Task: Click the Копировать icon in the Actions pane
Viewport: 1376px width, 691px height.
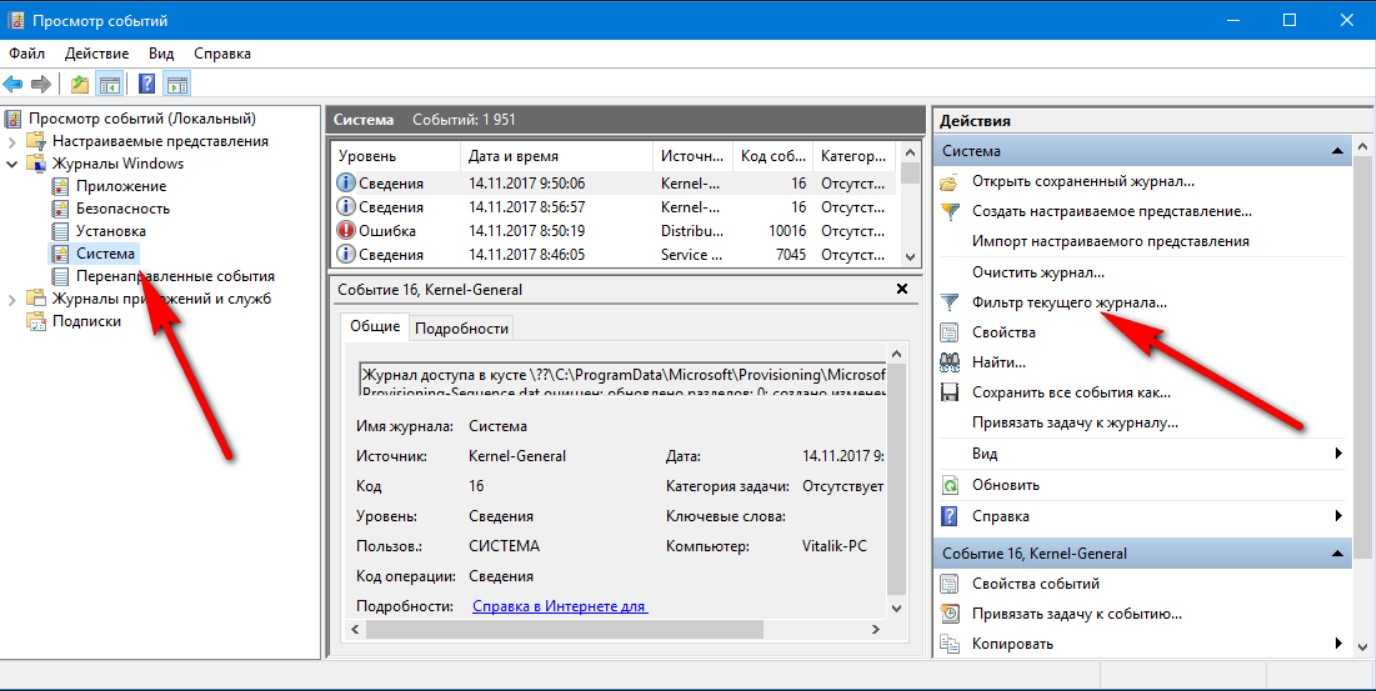Action: 950,644
